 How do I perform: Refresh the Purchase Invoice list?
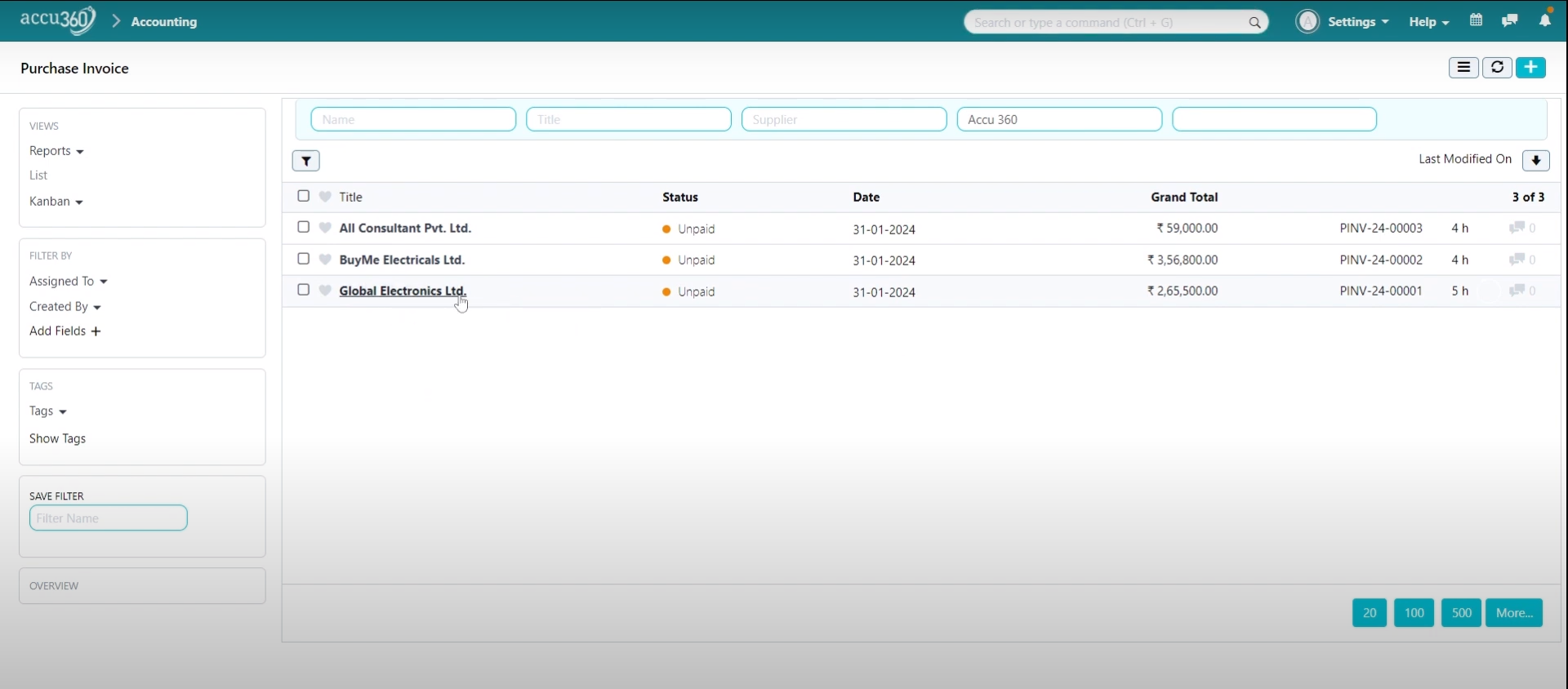click(1497, 68)
